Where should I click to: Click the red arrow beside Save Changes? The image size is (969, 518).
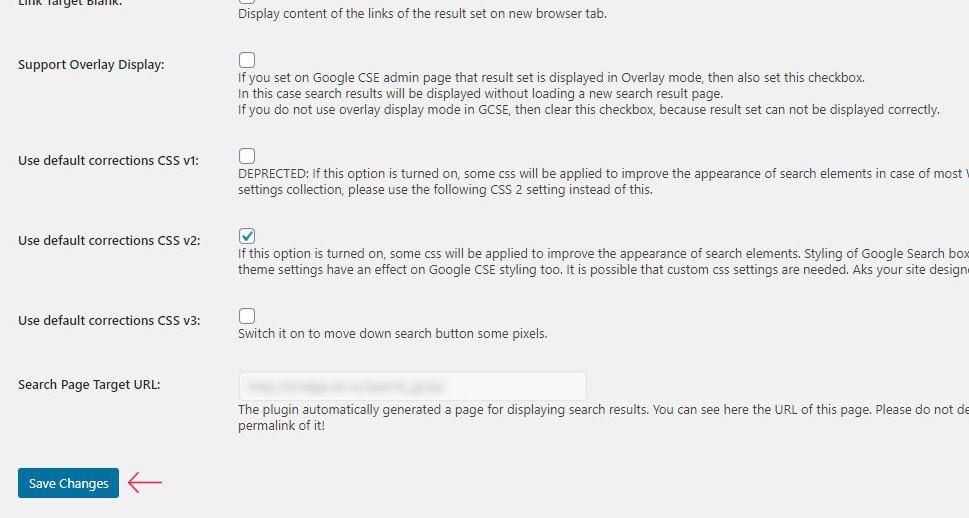point(145,483)
